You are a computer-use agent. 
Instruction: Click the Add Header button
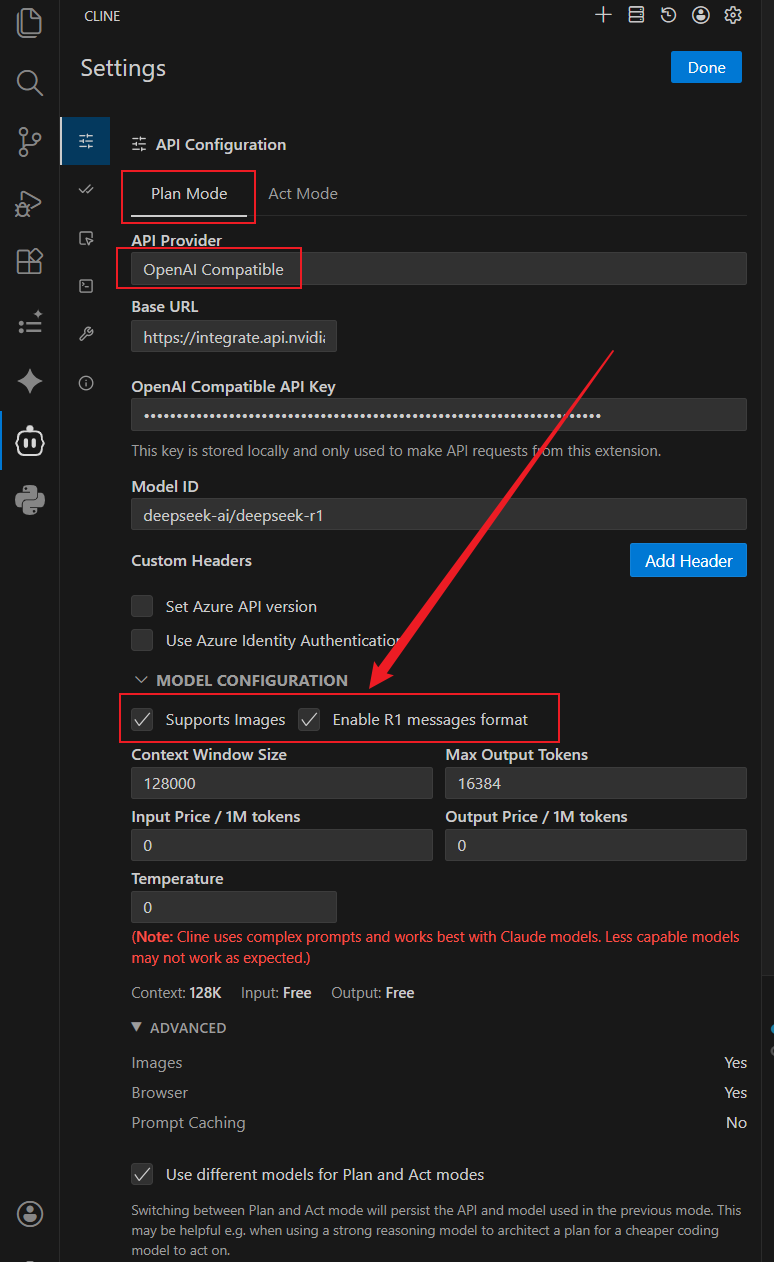(x=688, y=561)
